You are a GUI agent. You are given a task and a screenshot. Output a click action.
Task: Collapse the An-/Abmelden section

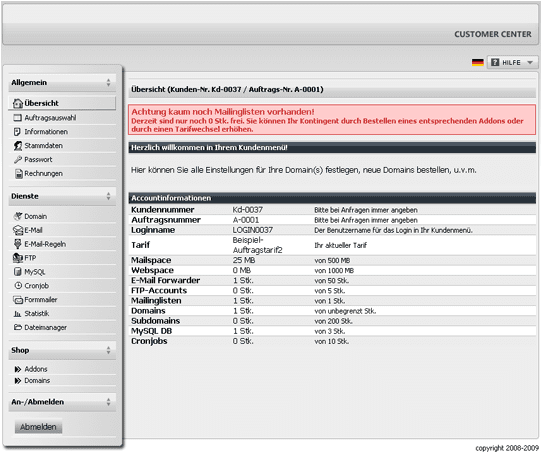pos(108,402)
